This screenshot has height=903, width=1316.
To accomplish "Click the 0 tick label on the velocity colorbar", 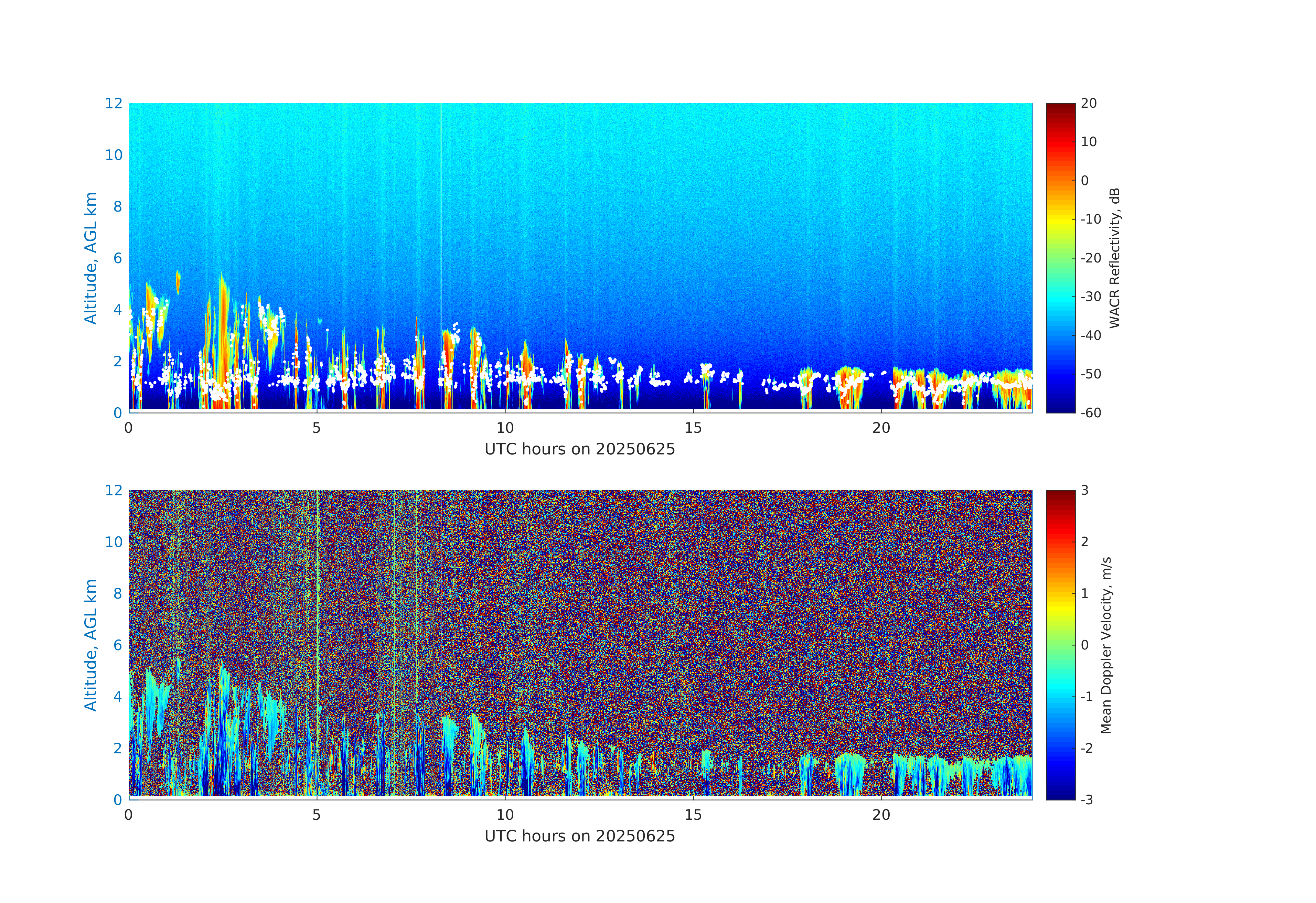I will (x=1084, y=645).
